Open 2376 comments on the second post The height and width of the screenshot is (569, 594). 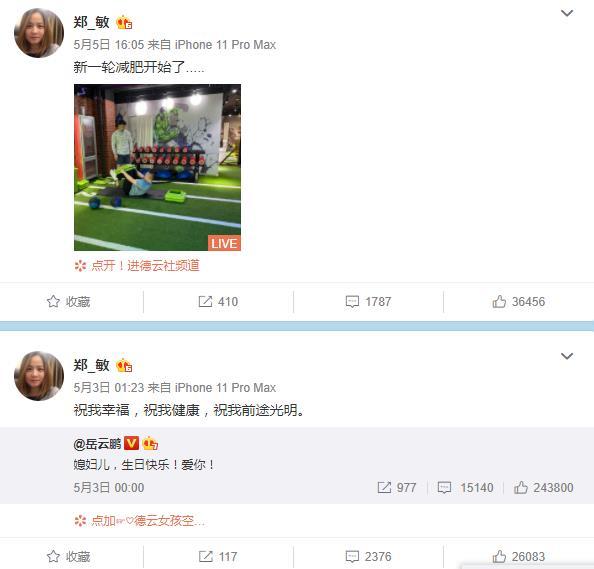368,556
